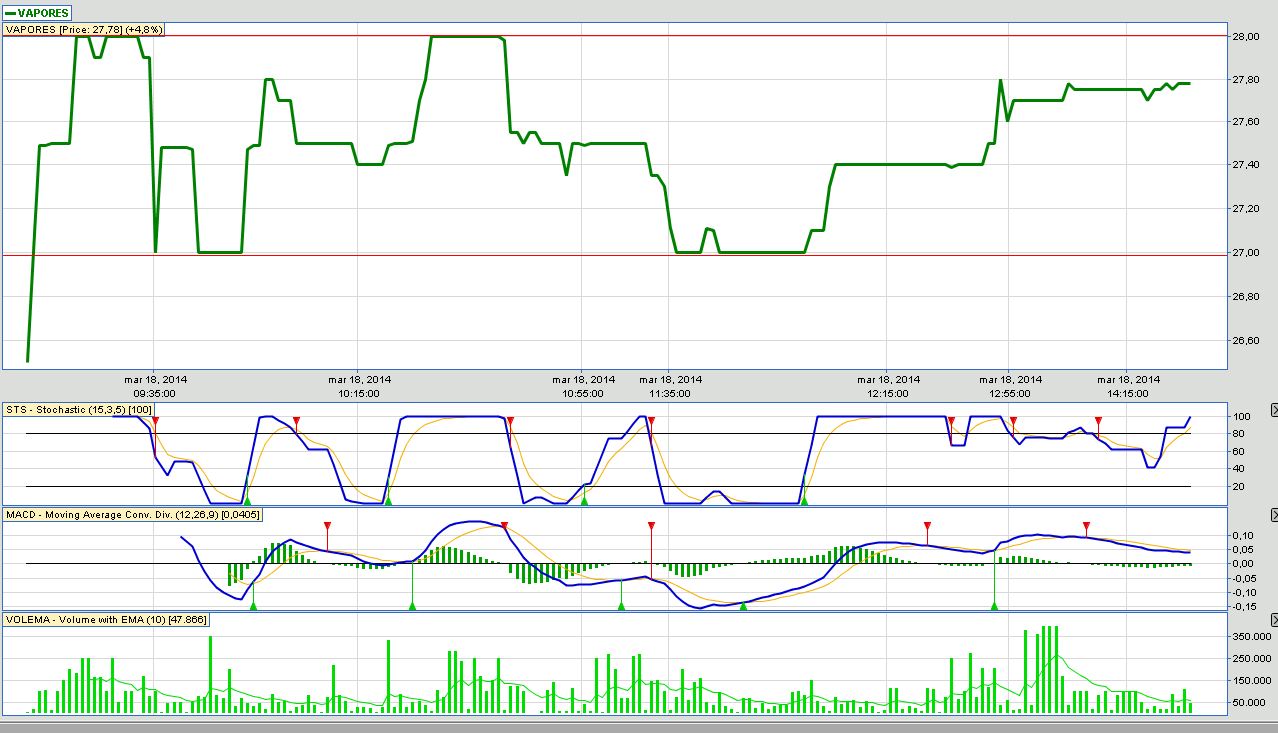Click first green buy marker on MACD panel

[253, 605]
